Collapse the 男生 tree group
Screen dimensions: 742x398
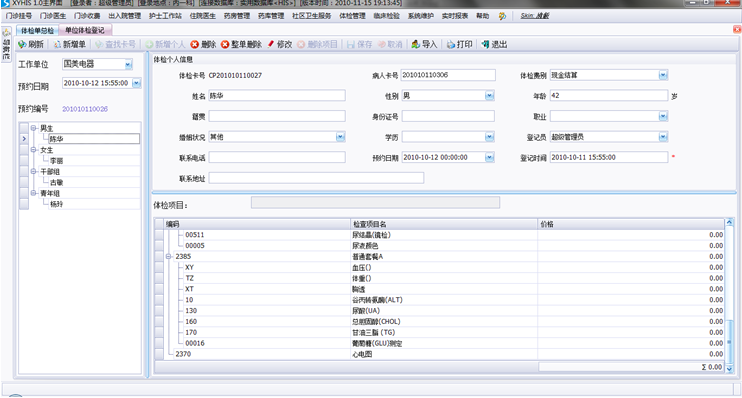34,128
